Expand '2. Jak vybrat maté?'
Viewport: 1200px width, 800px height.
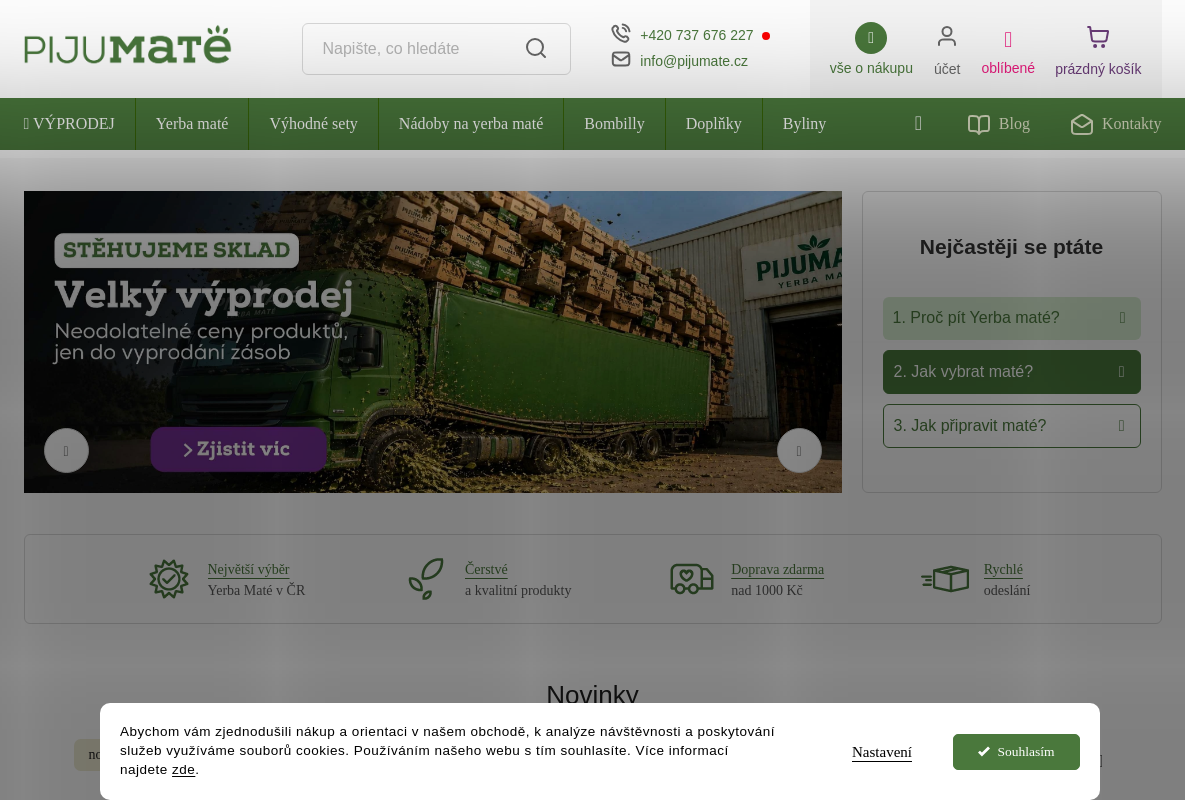pos(1011,372)
